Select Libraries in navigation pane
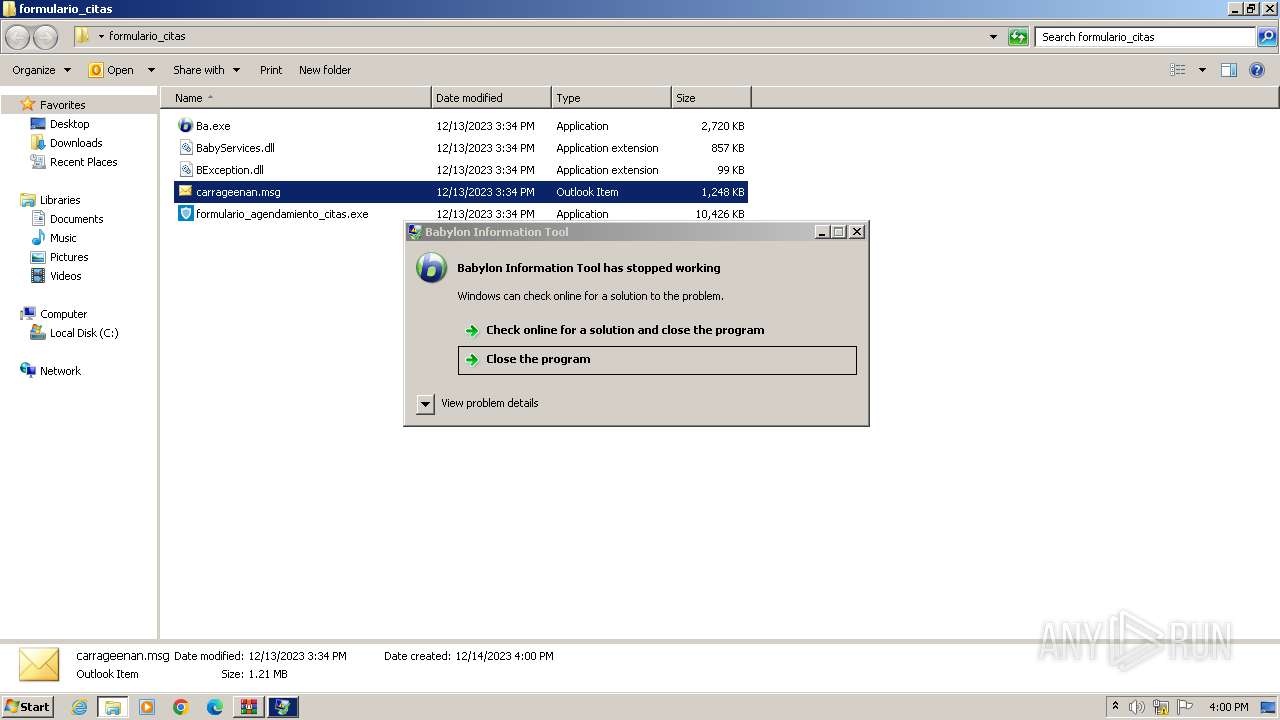Screen dimensions: 1280x720 60,200
